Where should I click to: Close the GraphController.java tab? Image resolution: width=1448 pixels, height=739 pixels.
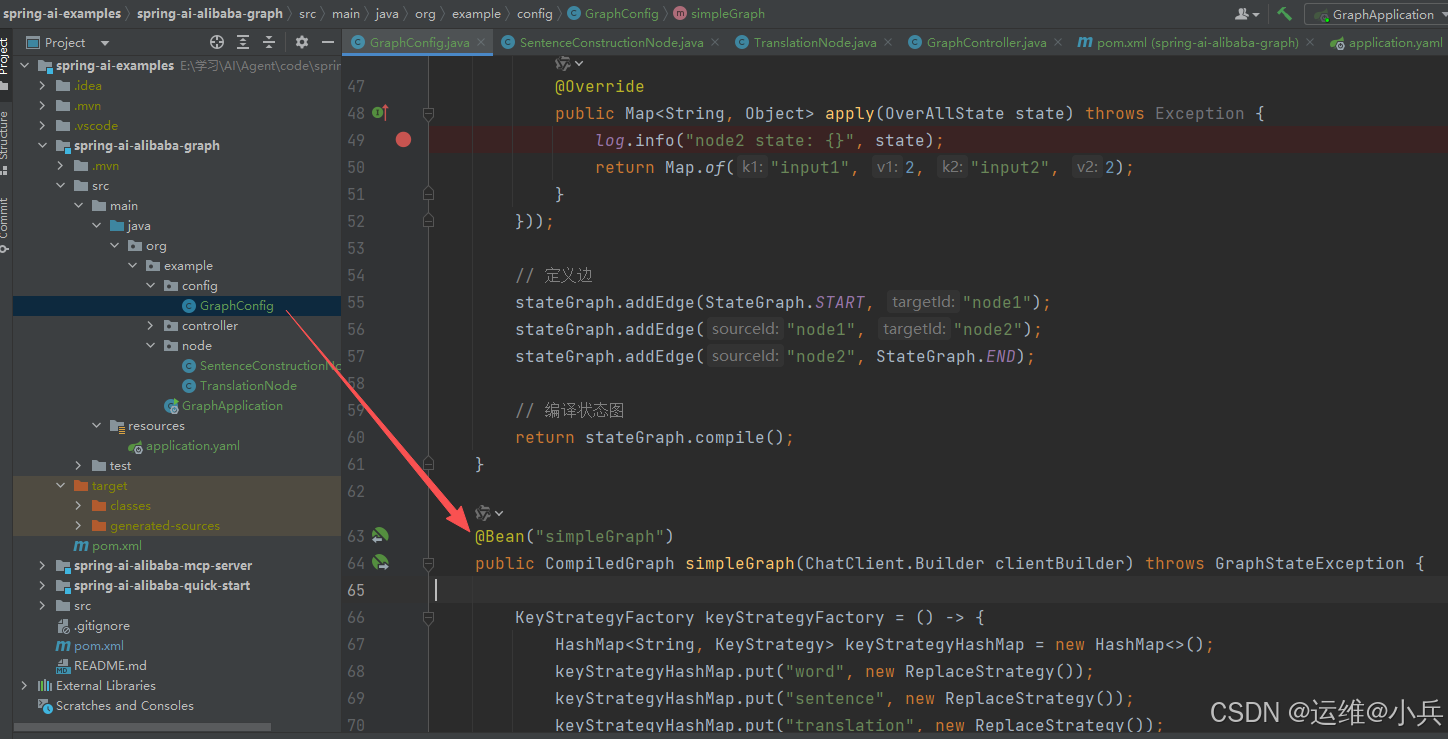(x=1058, y=42)
